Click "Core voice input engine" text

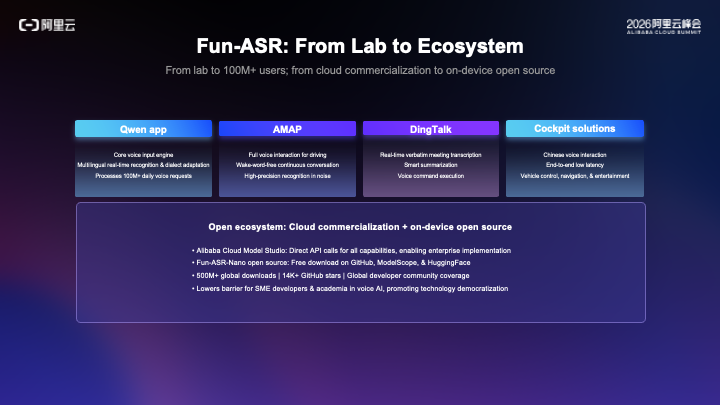coord(143,155)
